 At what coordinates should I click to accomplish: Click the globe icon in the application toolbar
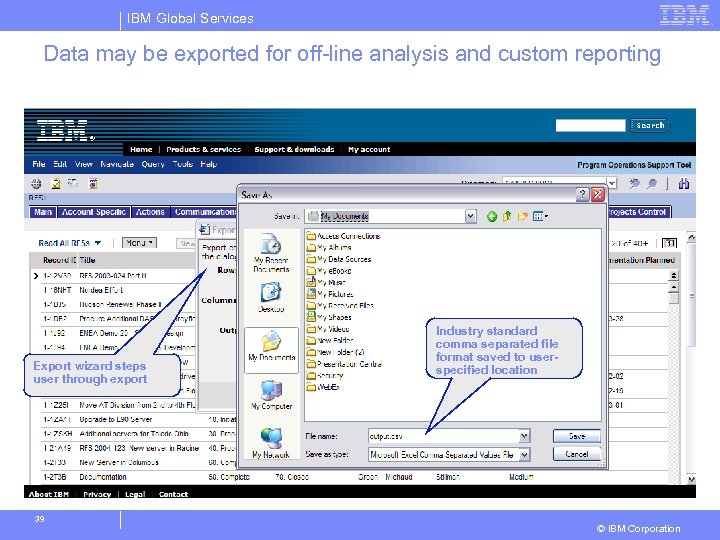tap(36, 184)
